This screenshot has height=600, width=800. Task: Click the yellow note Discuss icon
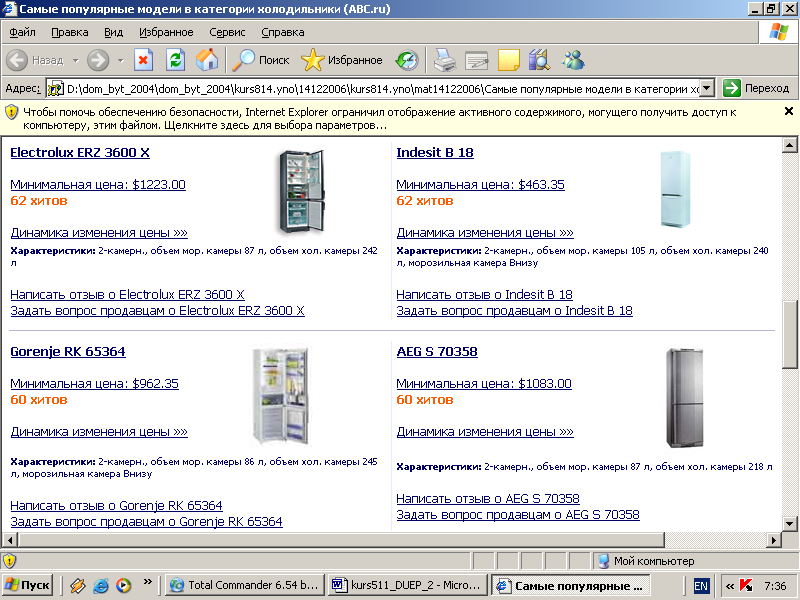[508, 60]
